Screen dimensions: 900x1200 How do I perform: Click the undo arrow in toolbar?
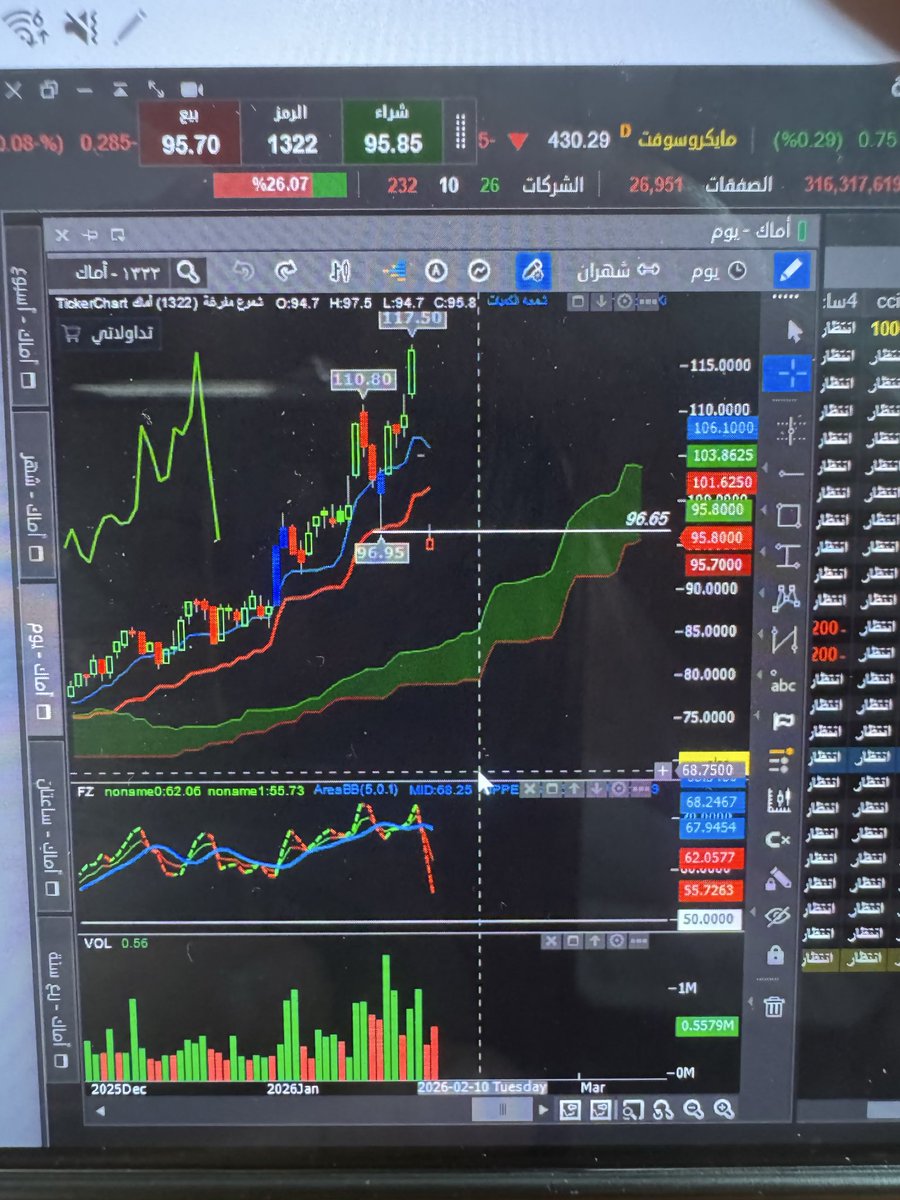243,271
